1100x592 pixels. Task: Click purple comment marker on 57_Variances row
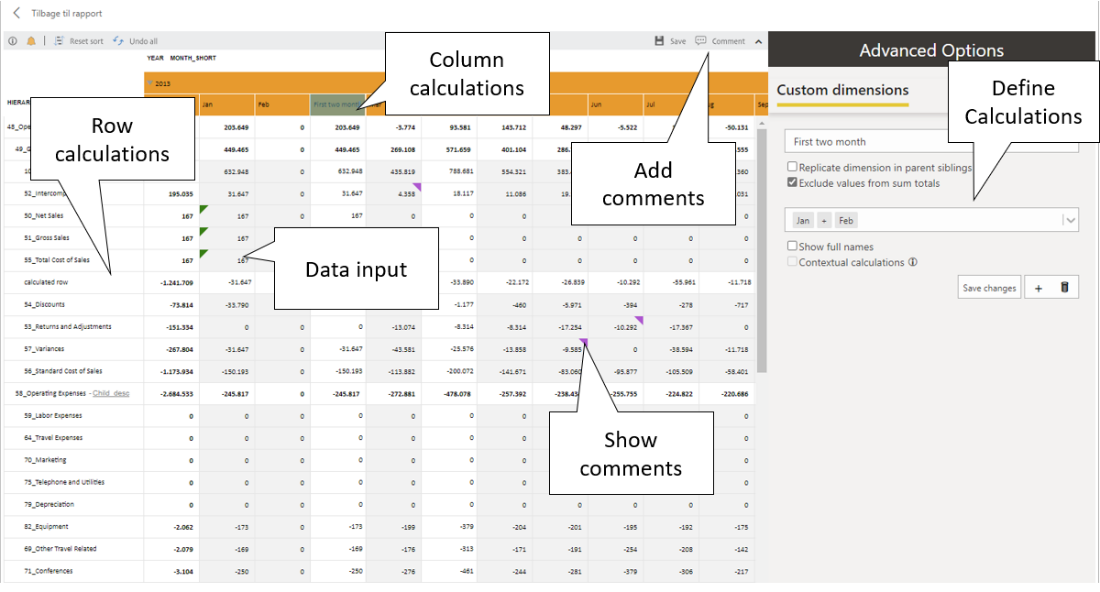point(584,342)
